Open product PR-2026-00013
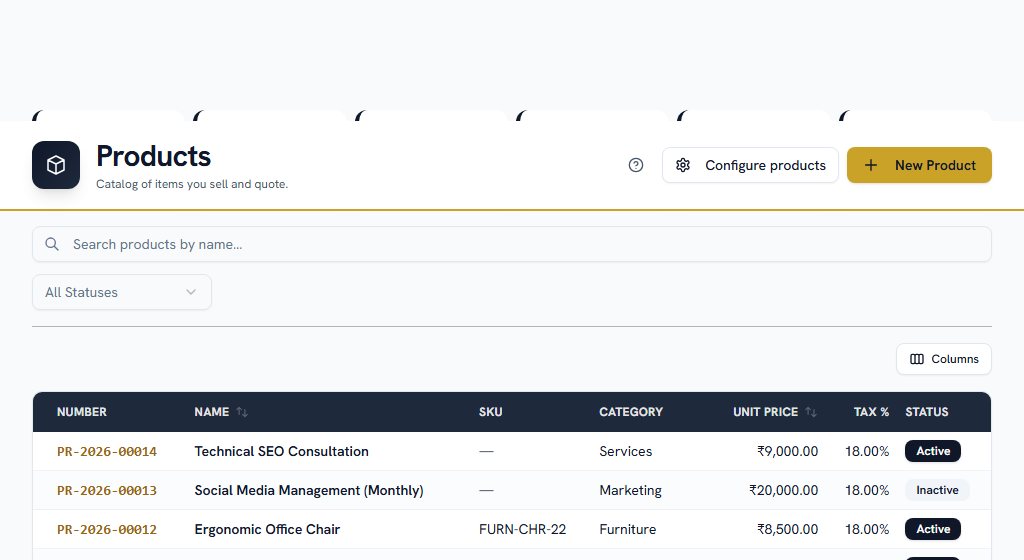Viewport: 1024px width, 560px height. 107,491
